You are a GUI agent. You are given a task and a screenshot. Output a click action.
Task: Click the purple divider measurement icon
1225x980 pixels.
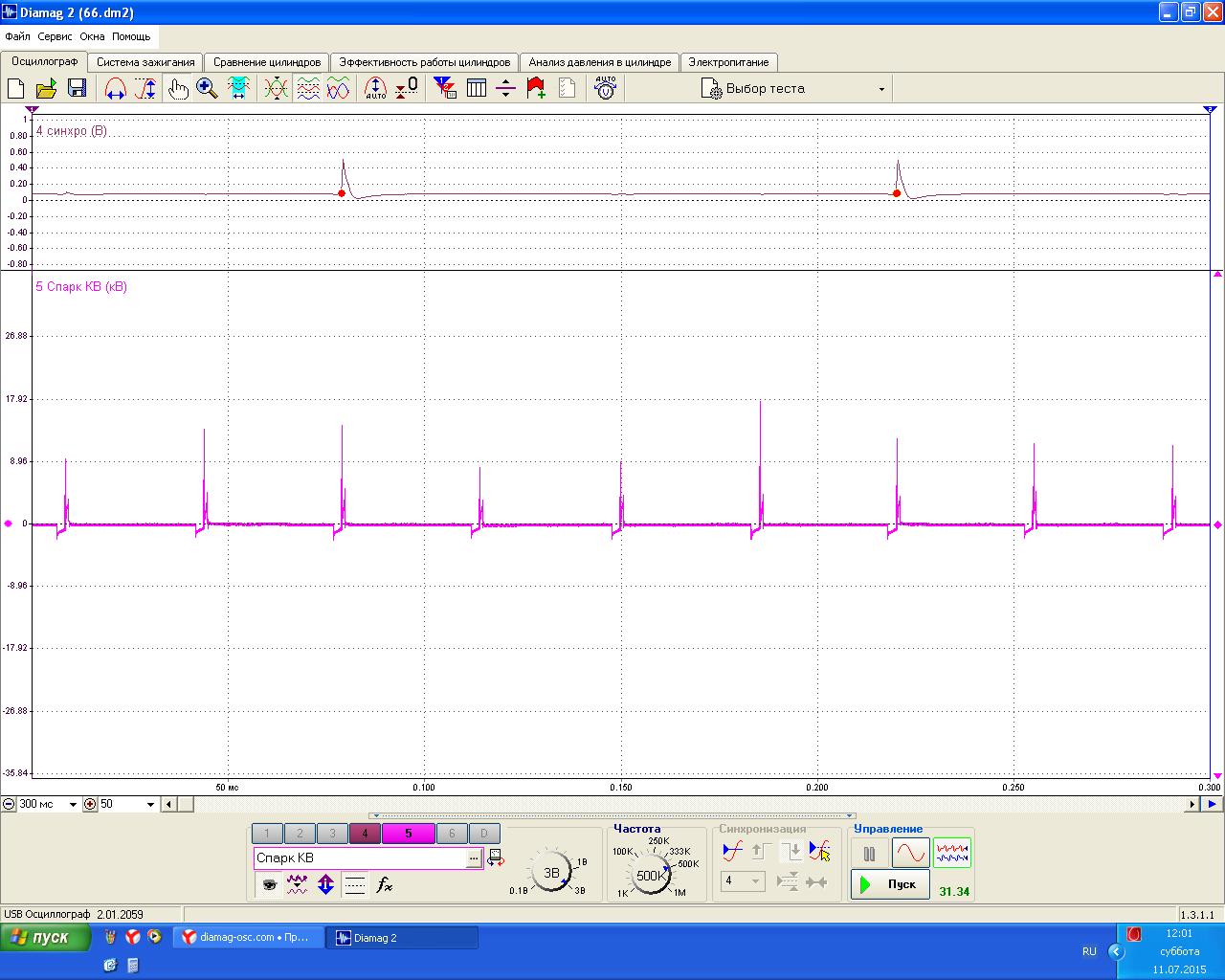pyautogui.click(x=506, y=89)
